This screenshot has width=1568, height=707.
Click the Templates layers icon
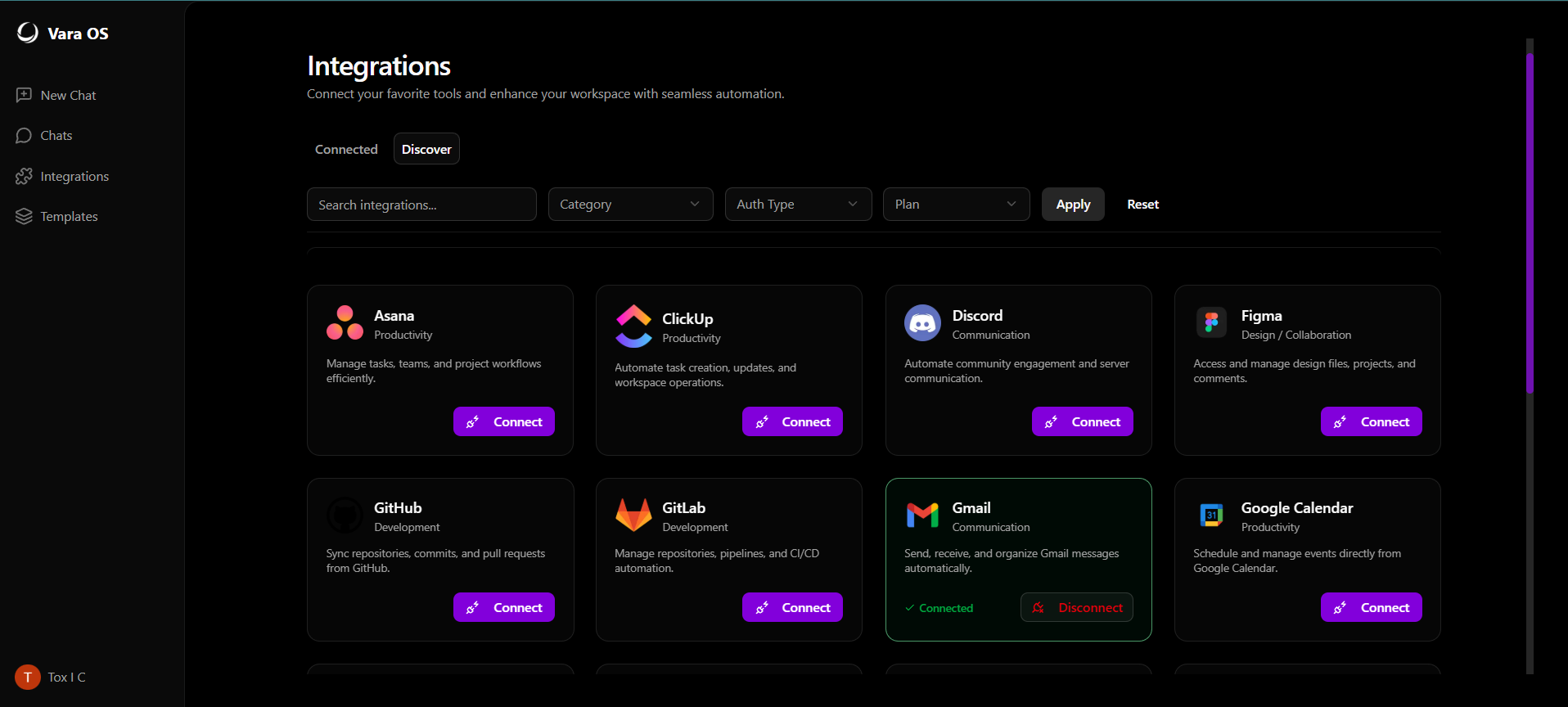pos(24,216)
